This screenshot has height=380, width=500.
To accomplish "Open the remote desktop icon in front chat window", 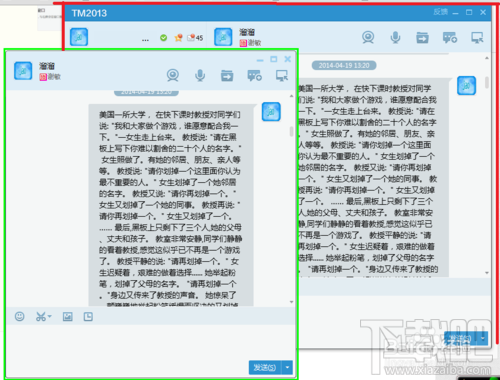I will (282, 75).
